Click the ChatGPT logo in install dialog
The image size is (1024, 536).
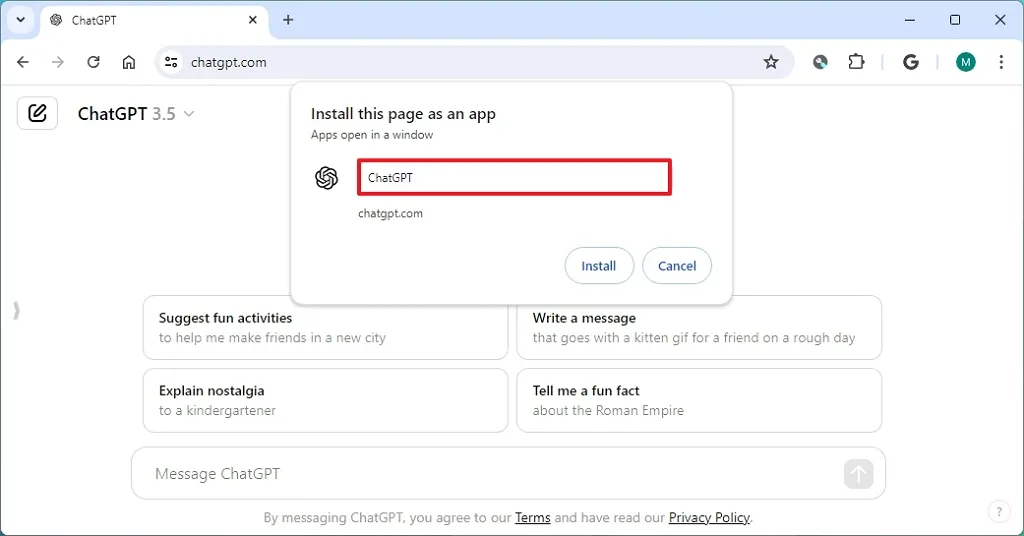point(327,178)
